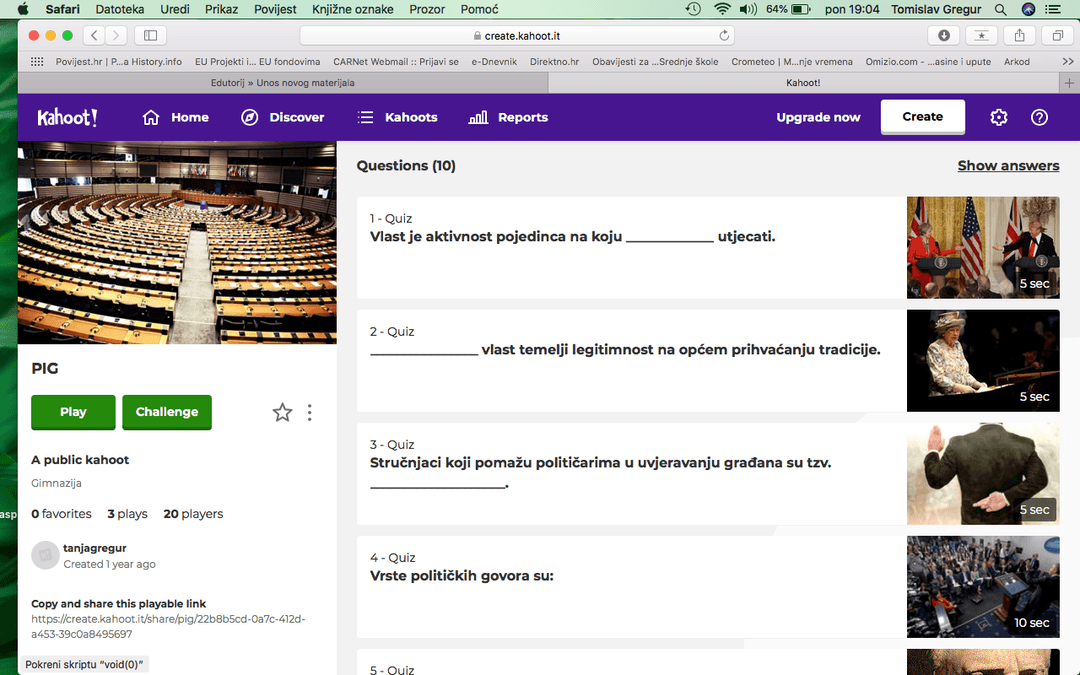The height and width of the screenshot is (675, 1080).
Task: Go back with Safari back arrow
Action: point(94,35)
